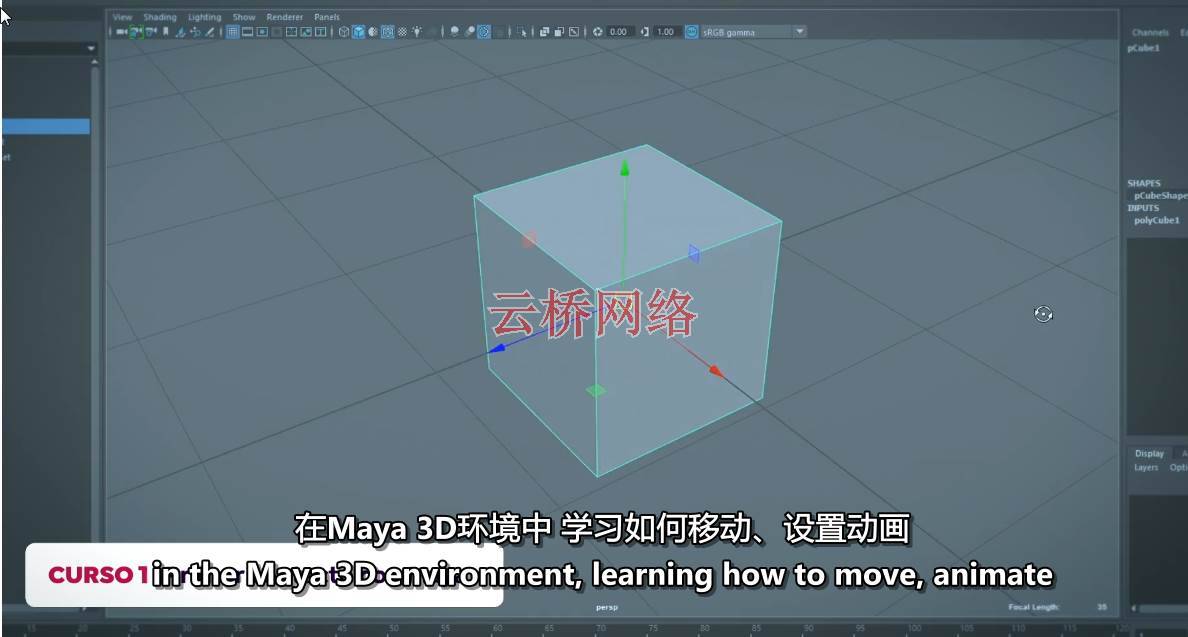
Task: Enable the wireframe on shaded toggle
Action: (388, 31)
